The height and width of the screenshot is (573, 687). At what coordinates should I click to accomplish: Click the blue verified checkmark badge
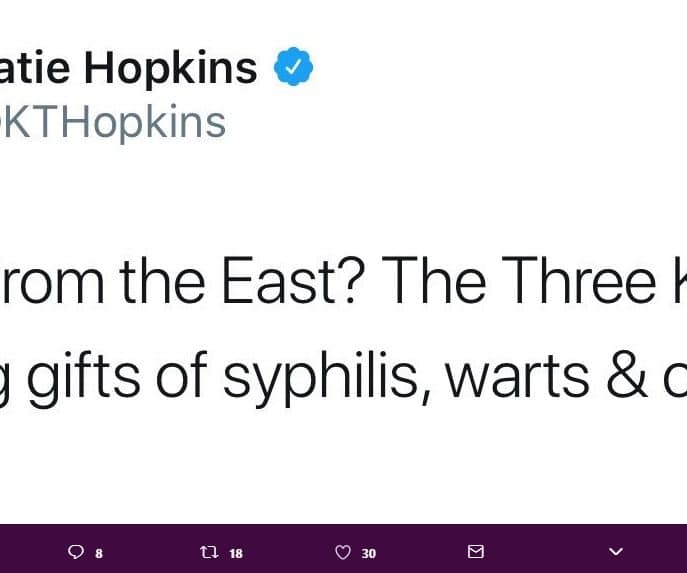tap(294, 66)
